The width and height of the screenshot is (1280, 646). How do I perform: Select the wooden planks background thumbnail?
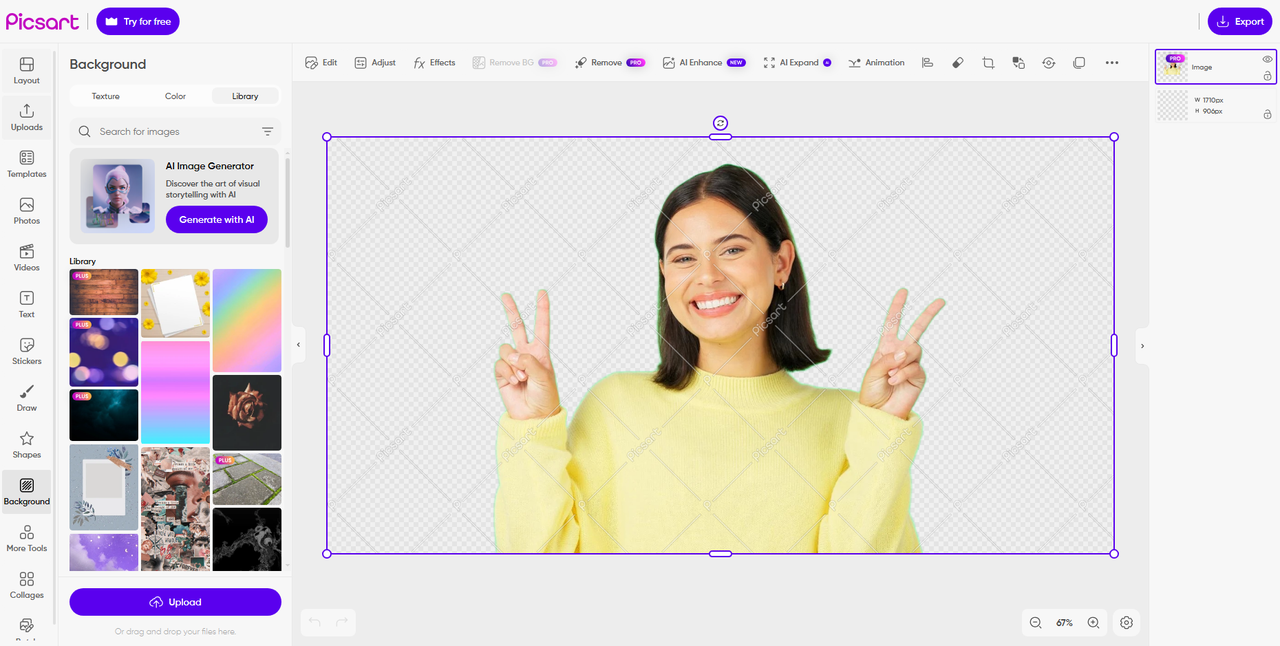(104, 292)
